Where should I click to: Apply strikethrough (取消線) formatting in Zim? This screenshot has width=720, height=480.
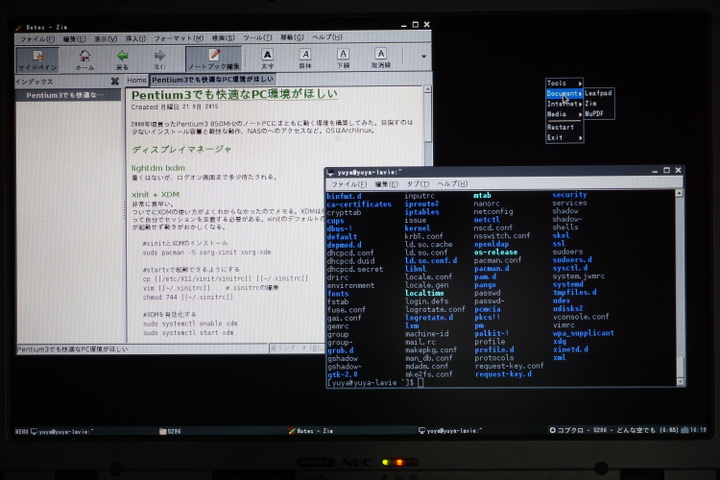tap(381, 59)
